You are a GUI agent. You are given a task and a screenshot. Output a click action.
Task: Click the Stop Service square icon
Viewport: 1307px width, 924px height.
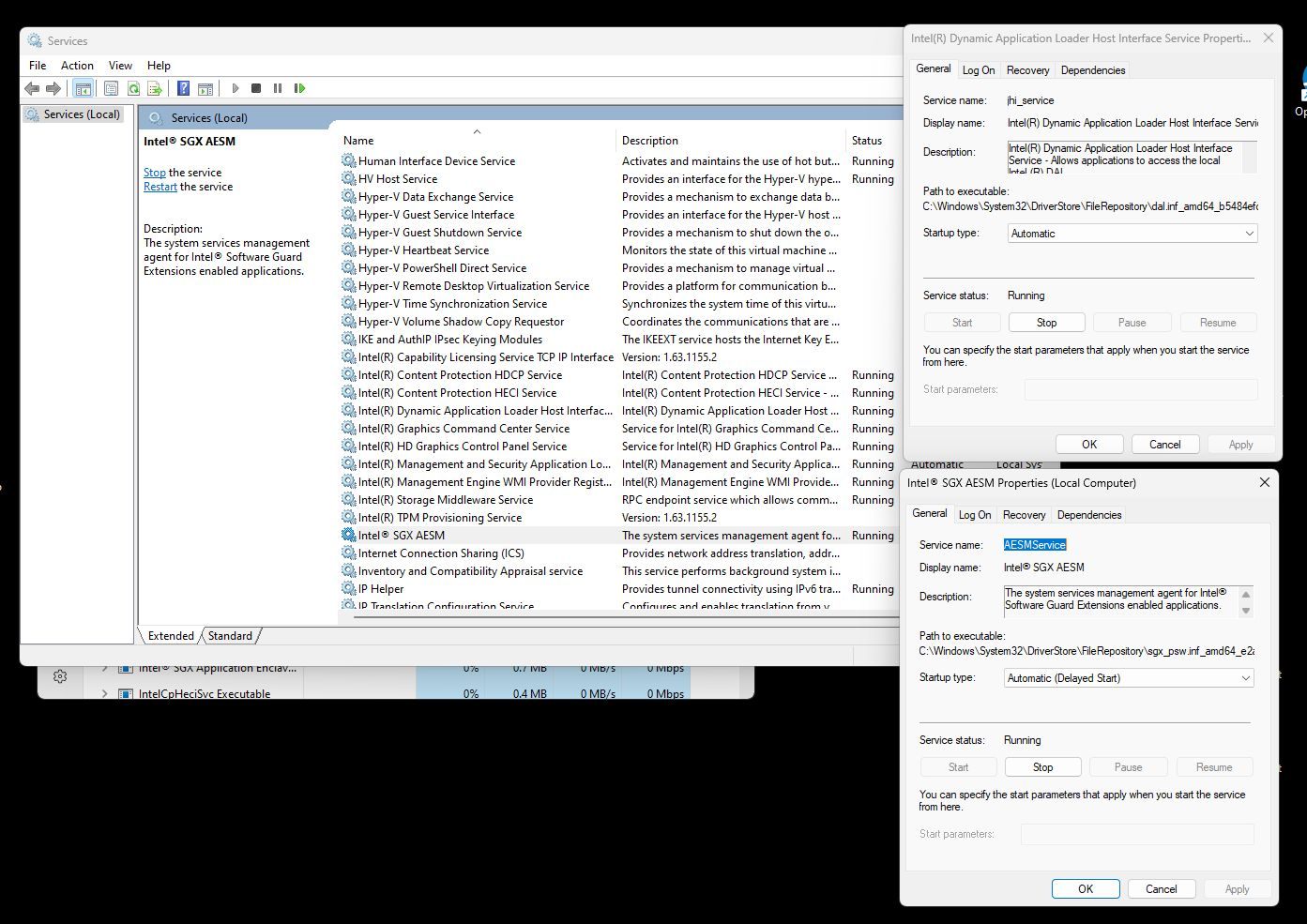(256, 88)
